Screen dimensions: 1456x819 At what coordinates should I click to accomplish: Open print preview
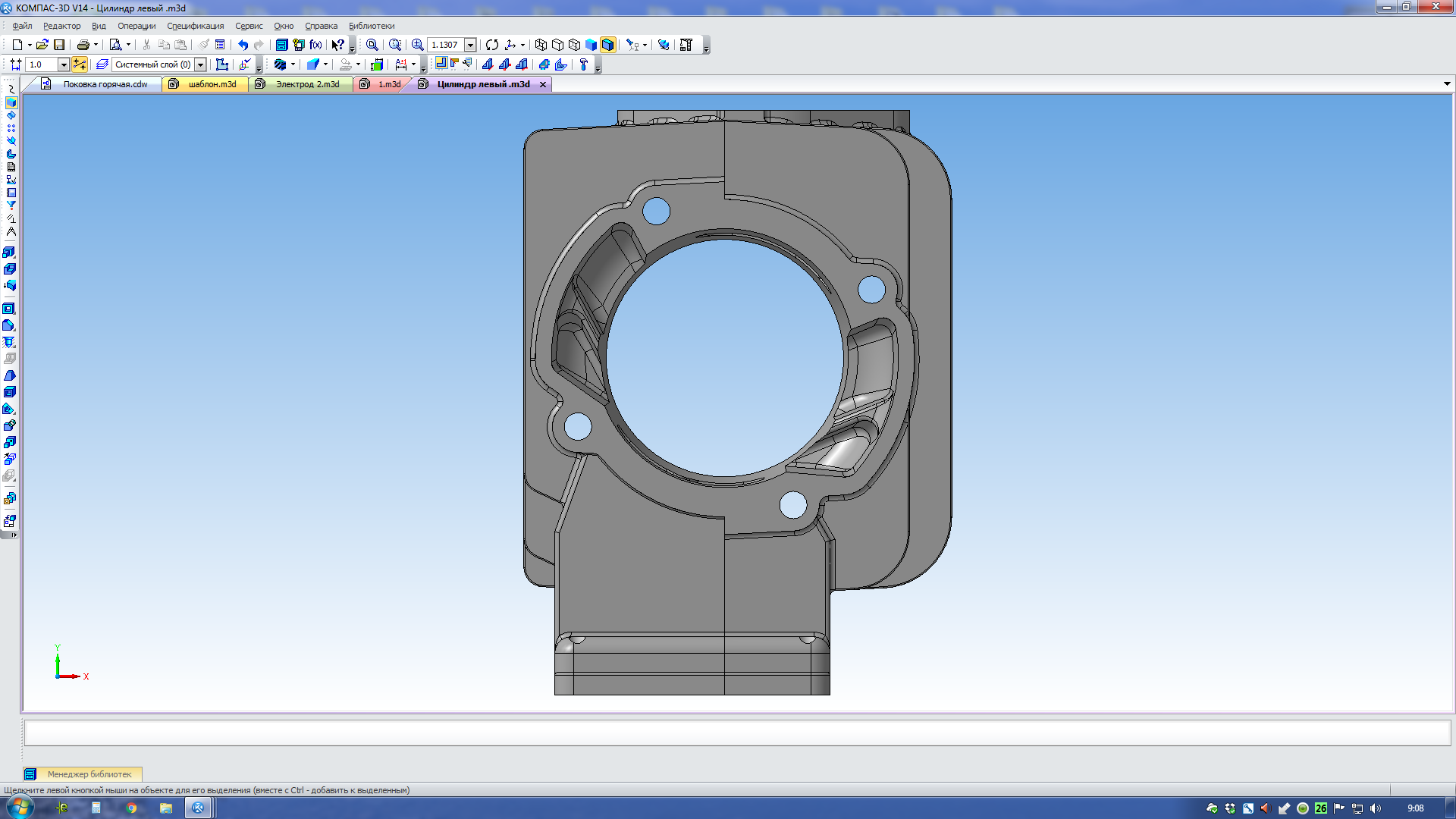coord(115,45)
